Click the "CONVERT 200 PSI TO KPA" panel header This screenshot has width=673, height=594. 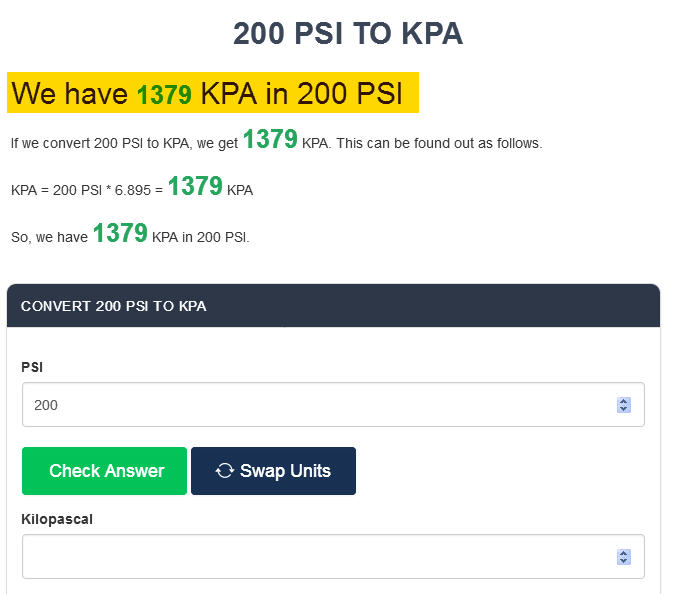coord(114,306)
